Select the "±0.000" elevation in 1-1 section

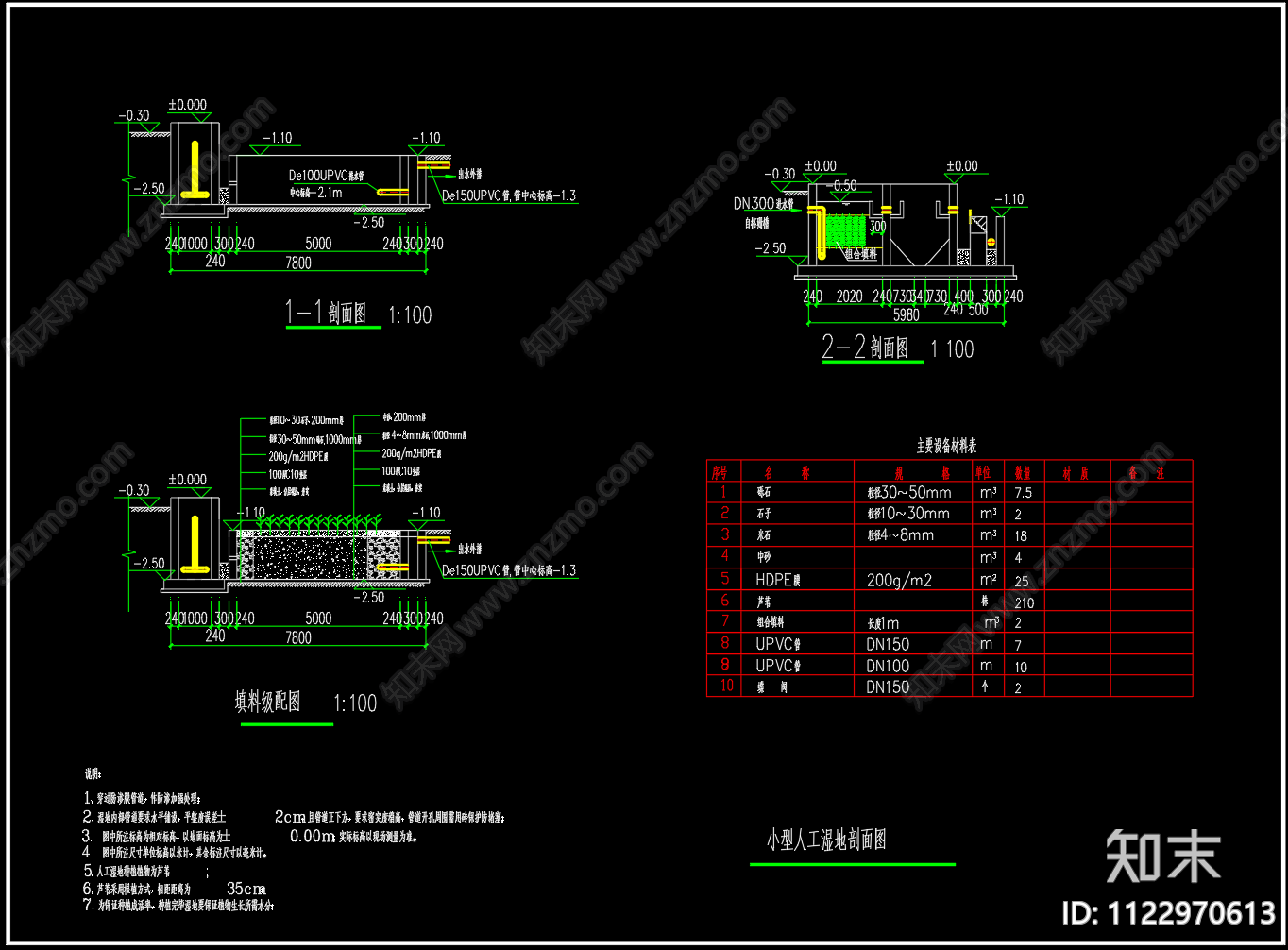tap(188, 105)
